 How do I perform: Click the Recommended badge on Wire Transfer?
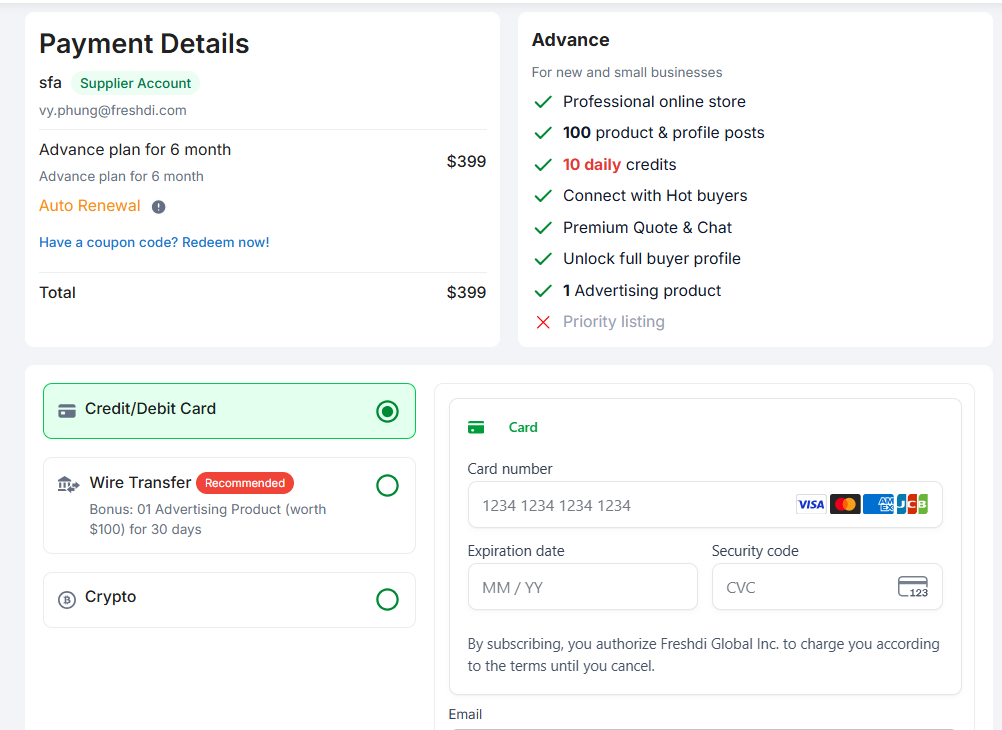[245, 483]
